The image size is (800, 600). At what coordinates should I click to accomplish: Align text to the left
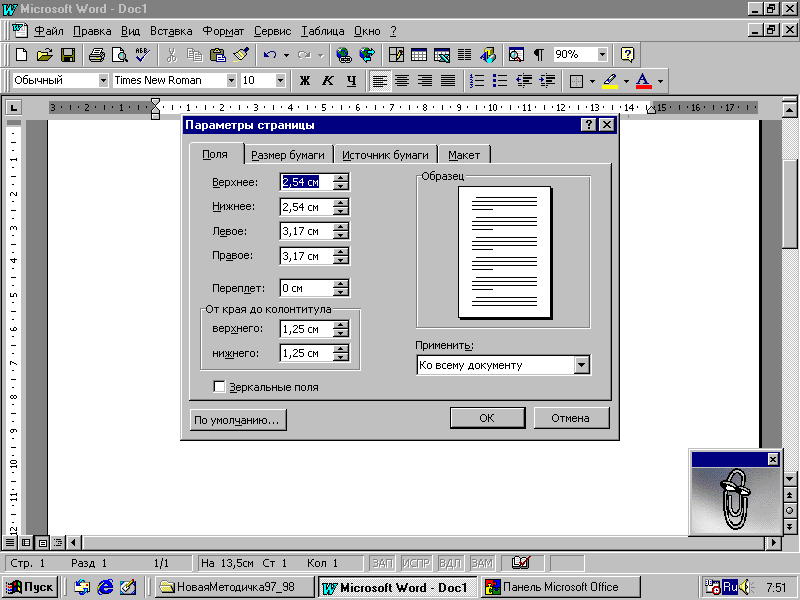tap(379, 81)
